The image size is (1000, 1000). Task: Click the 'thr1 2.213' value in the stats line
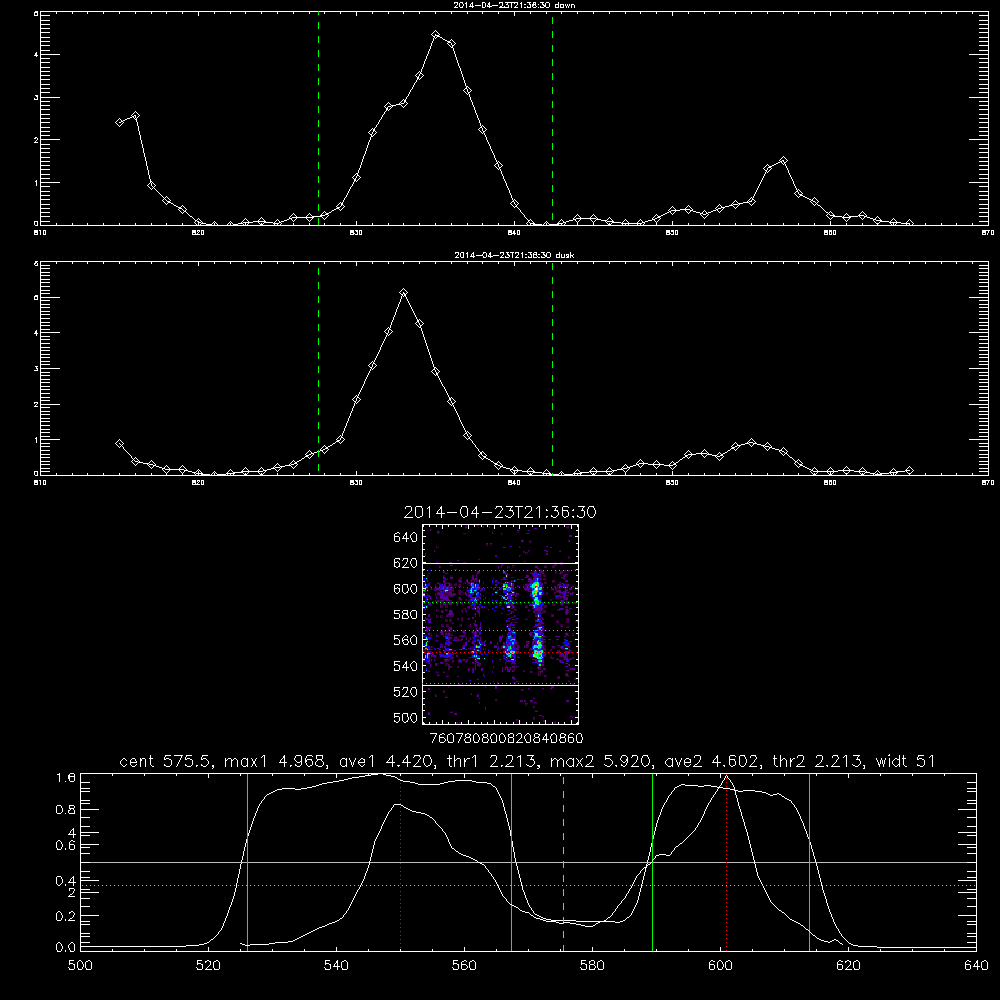tap(492, 761)
